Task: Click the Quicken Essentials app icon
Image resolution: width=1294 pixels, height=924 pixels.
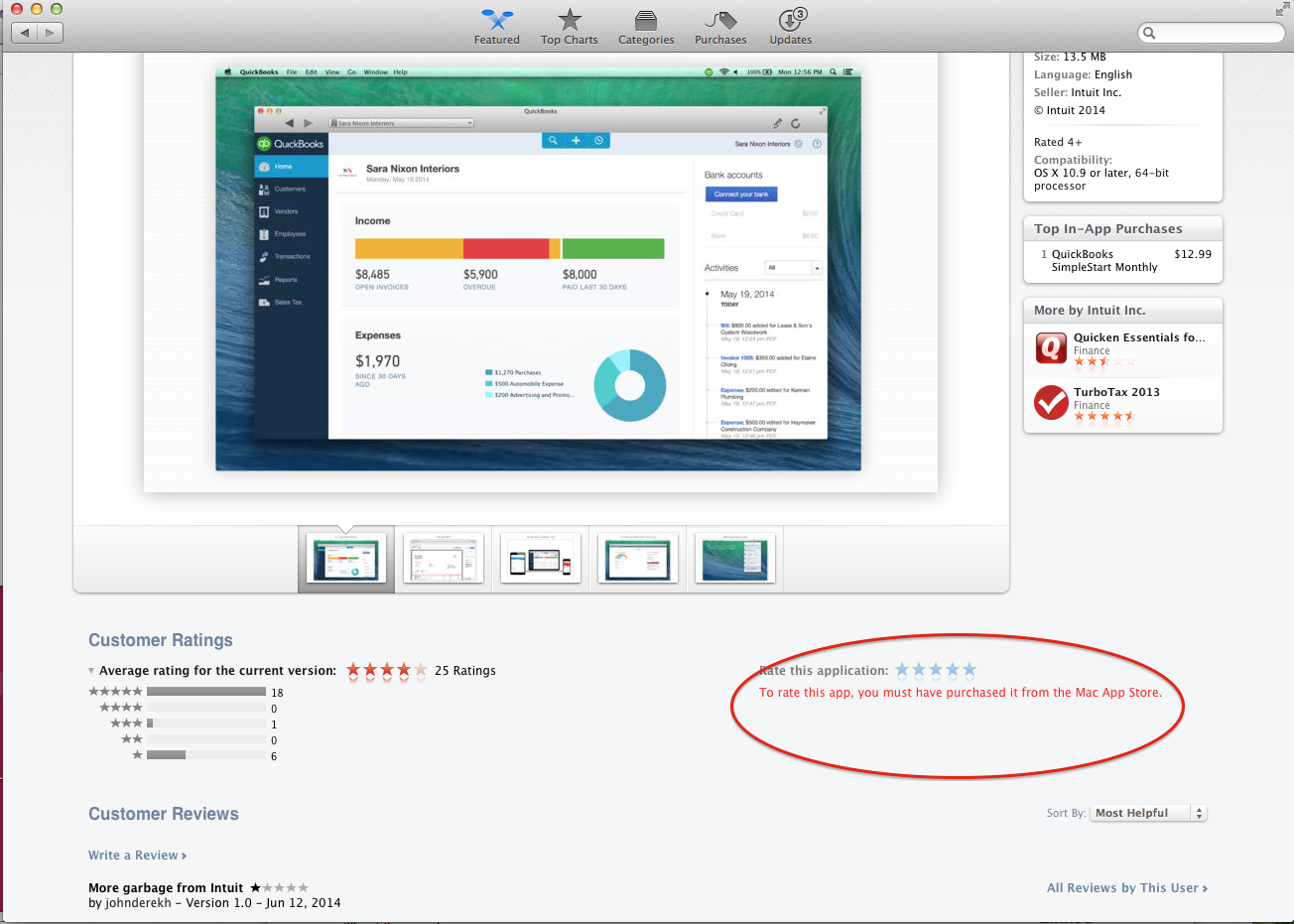Action: point(1051,348)
